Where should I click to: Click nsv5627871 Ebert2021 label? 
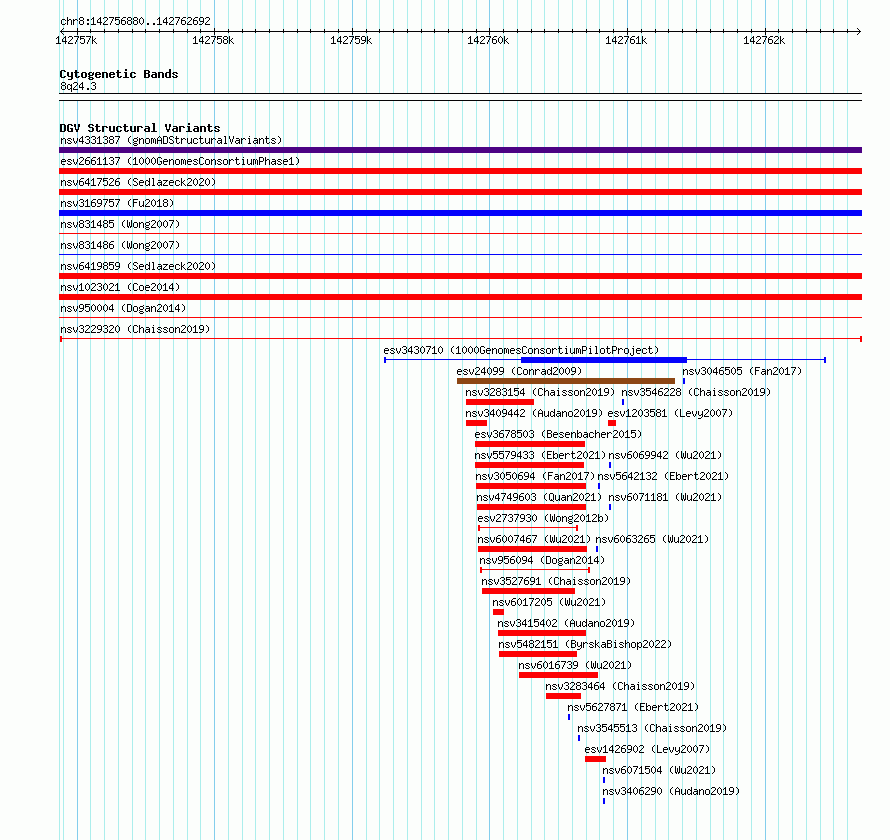tap(633, 707)
